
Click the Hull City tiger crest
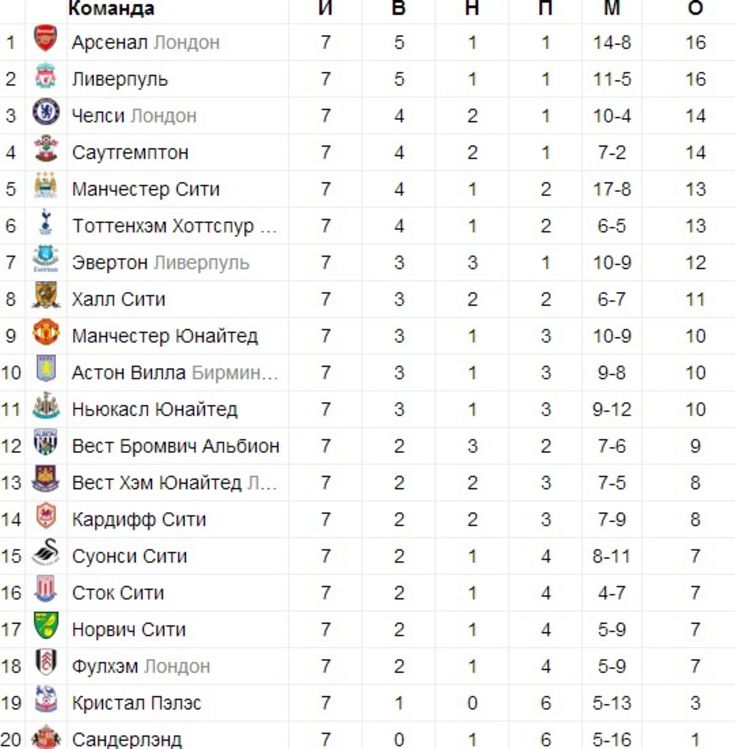(46, 296)
